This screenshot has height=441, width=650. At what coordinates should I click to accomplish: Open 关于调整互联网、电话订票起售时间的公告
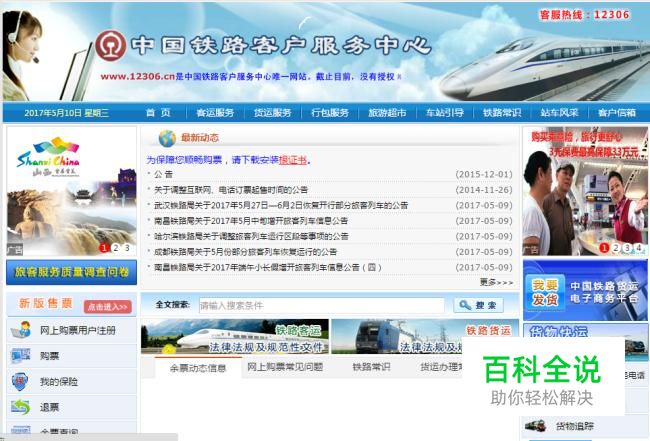point(231,190)
